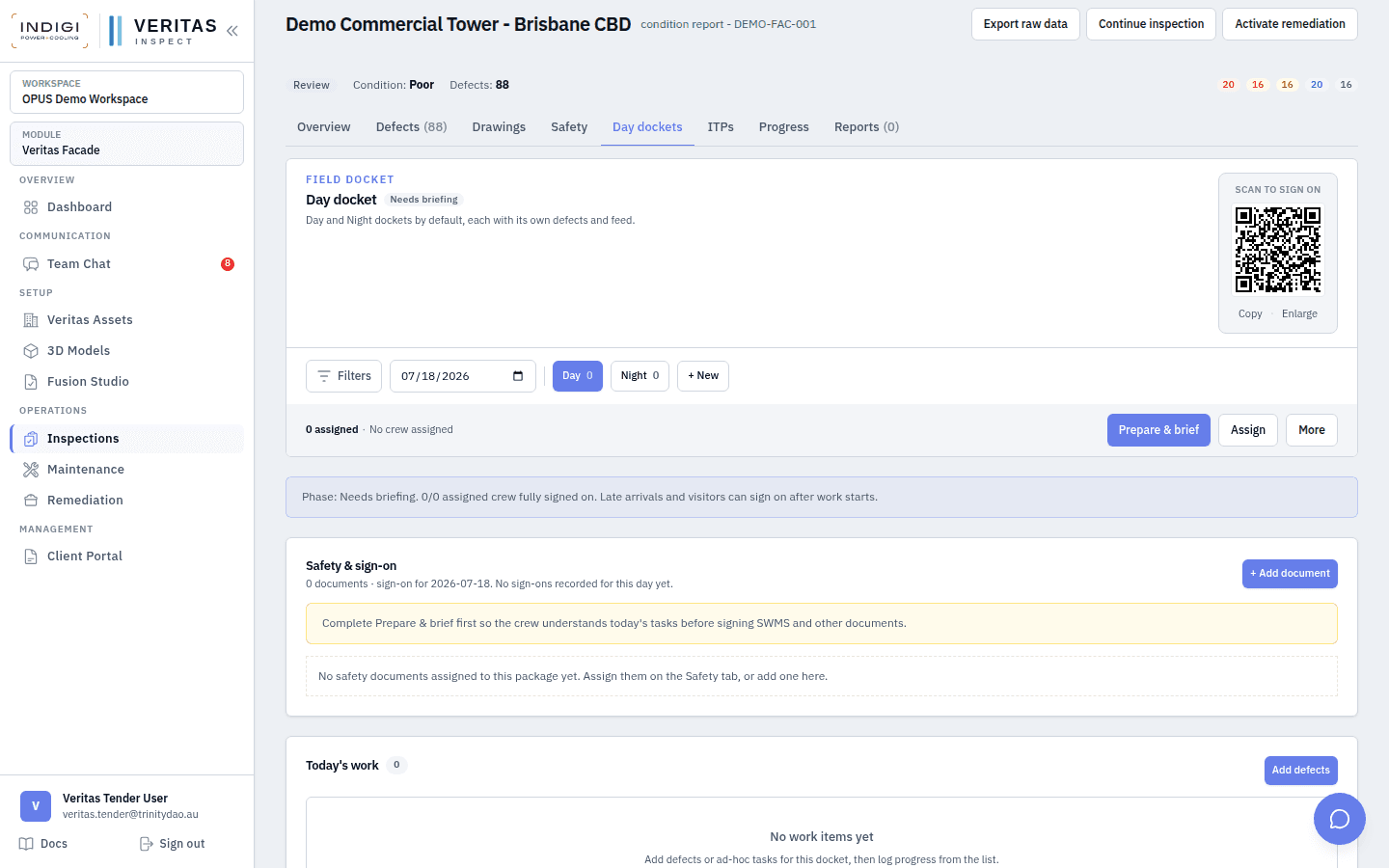The width and height of the screenshot is (1389, 868).
Task: Click the calendar icon in date field
Action: tap(518, 376)
